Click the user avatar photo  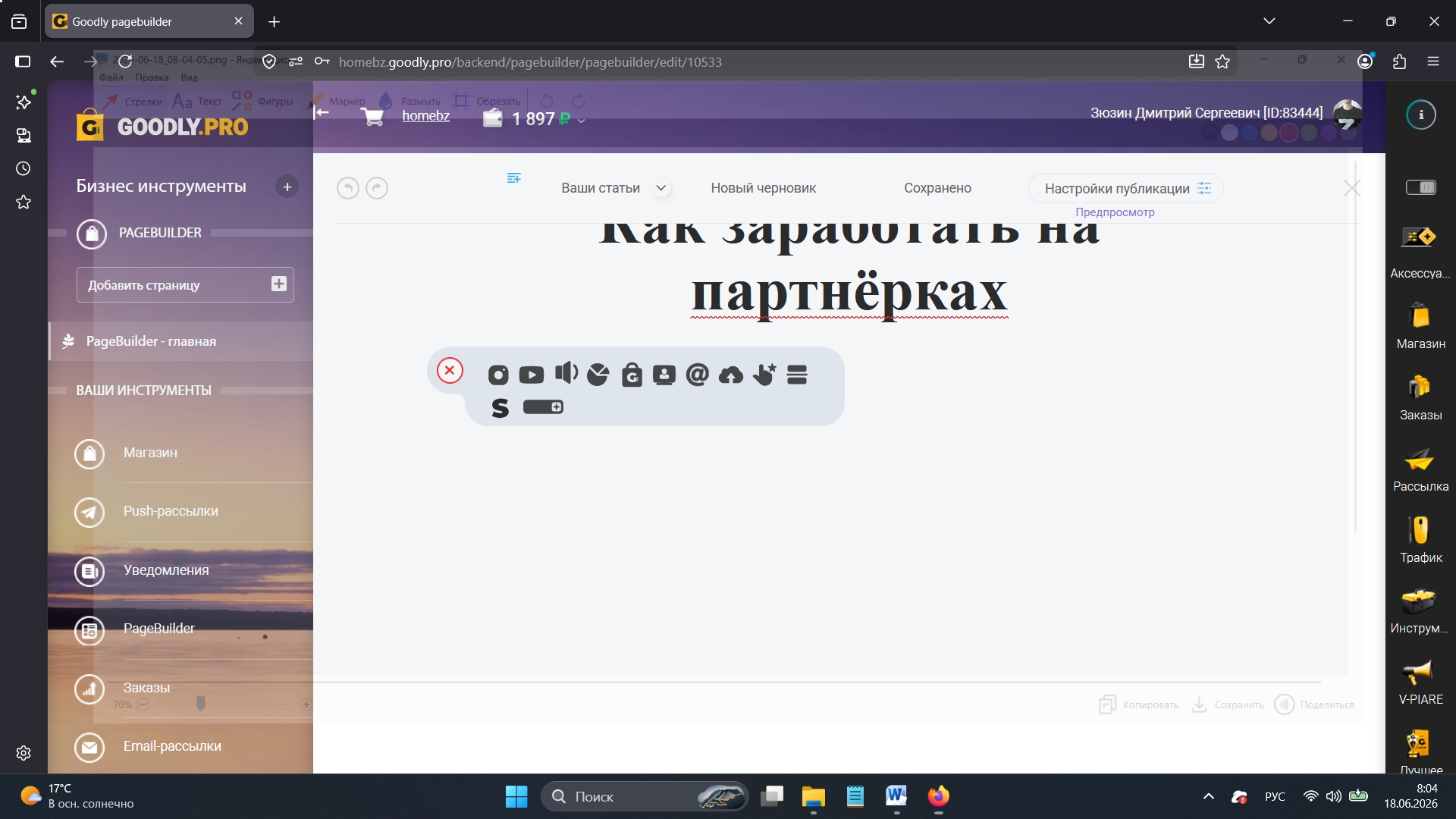1347,114
